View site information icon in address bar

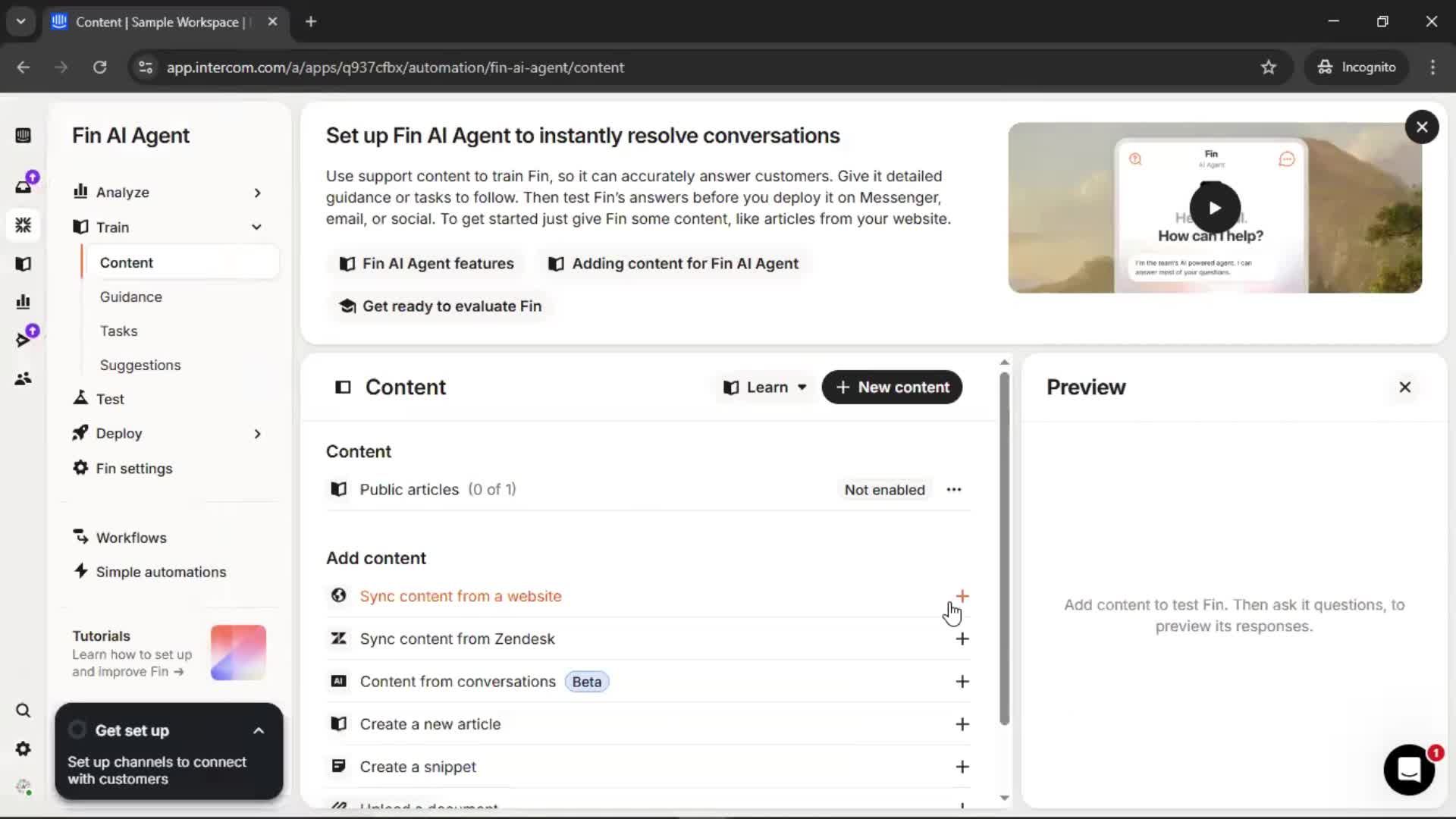(145, 67)
